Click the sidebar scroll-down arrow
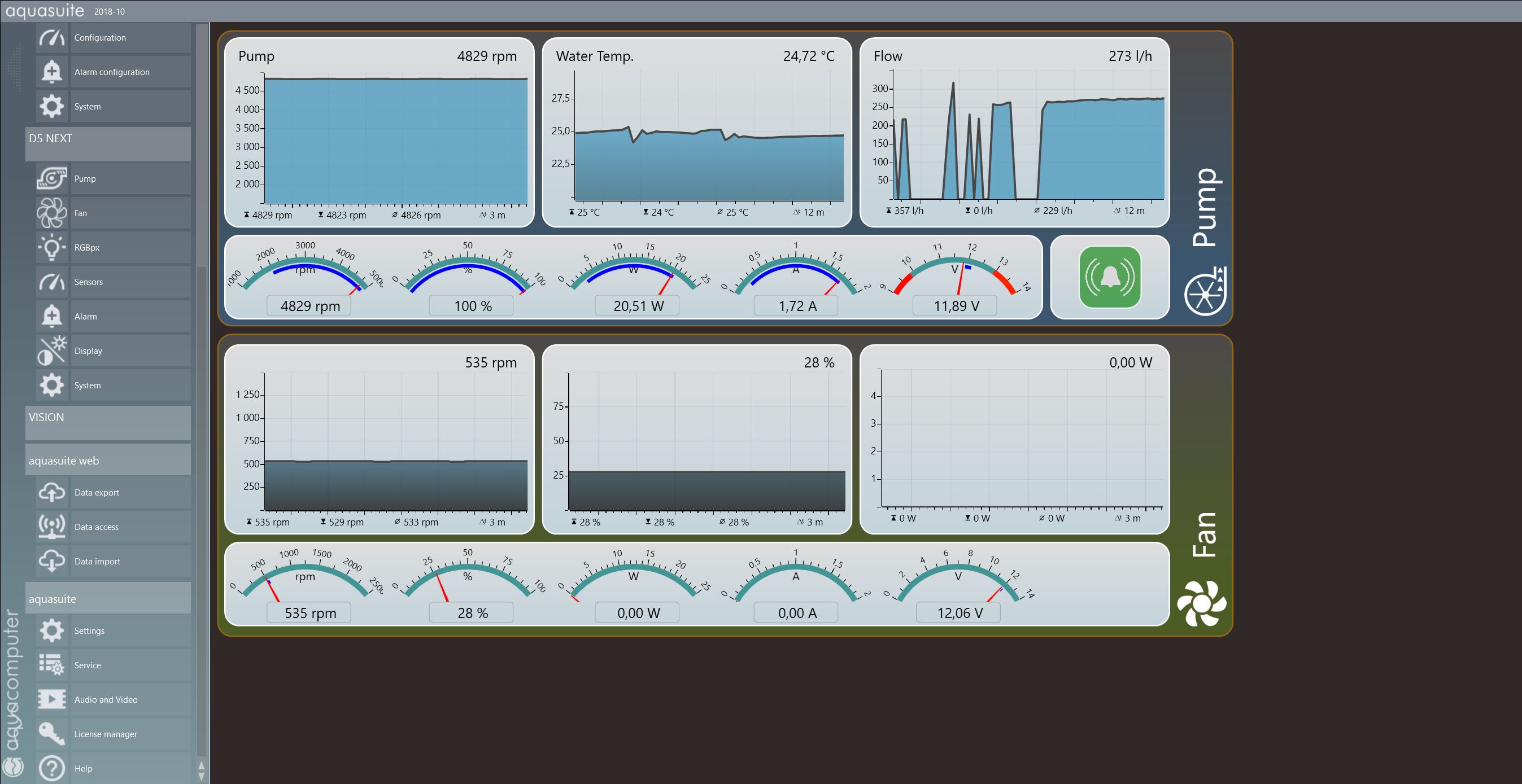The width and height of the screenshot is (1522, 784). 202,776
